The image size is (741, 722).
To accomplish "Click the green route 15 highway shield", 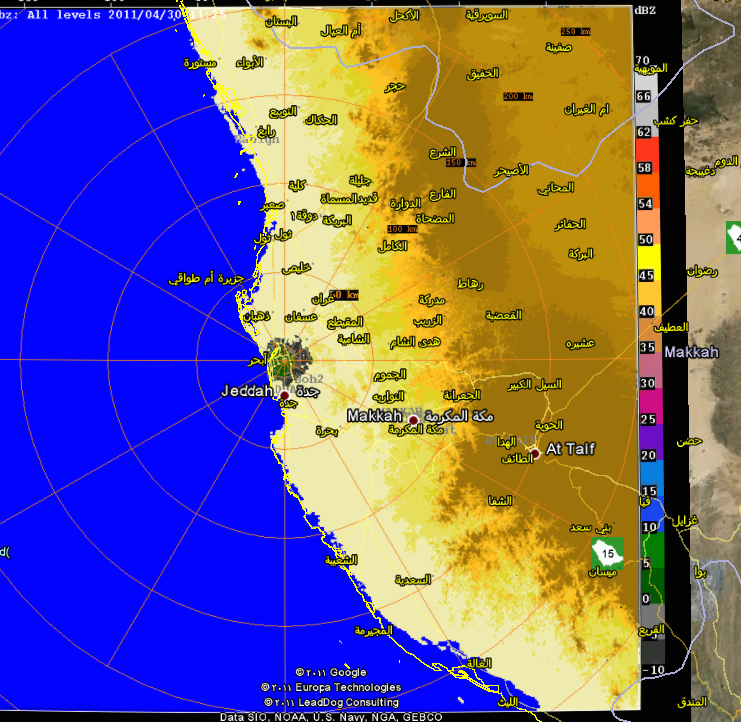I will (x=607, y=553).
